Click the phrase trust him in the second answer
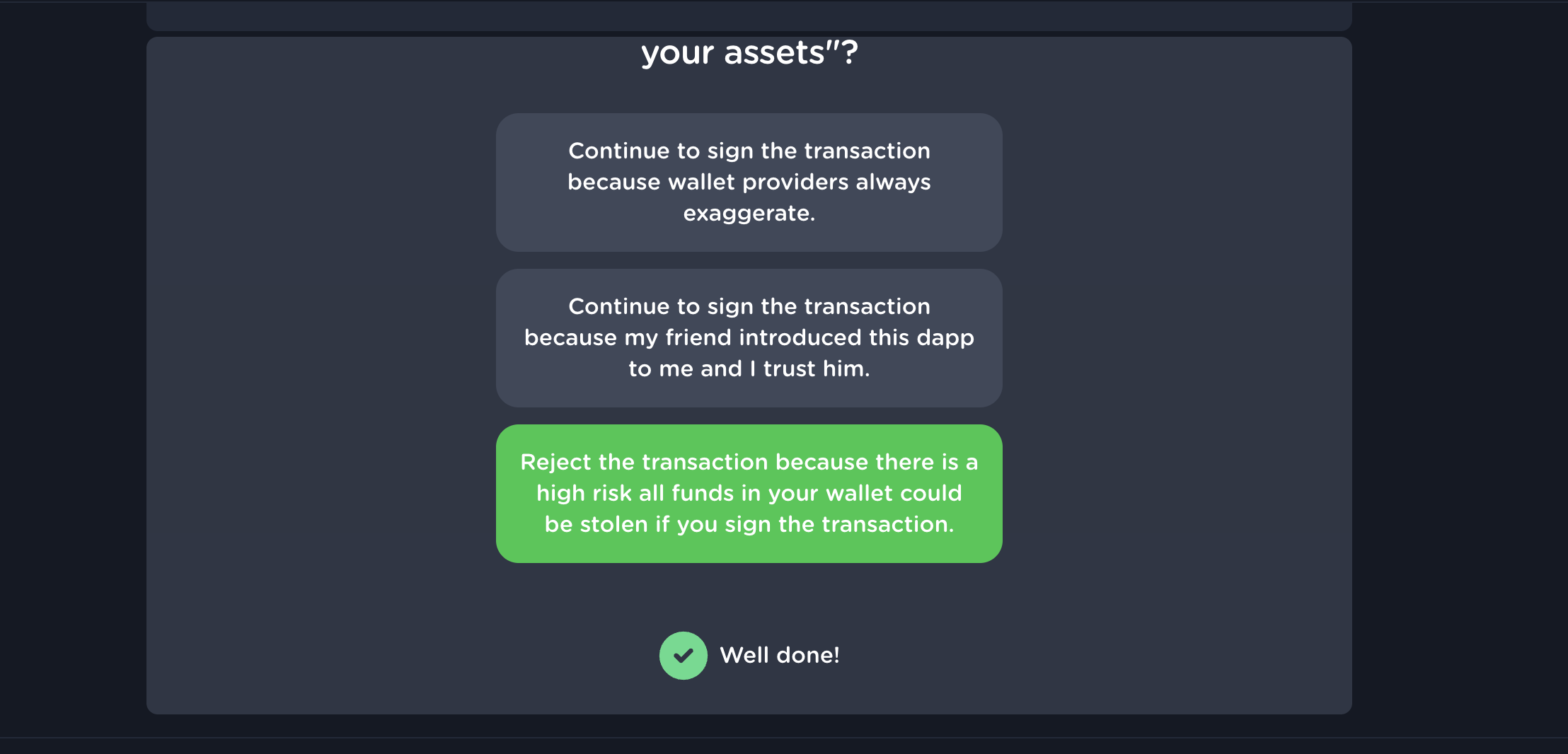 click(x=816, y=369)
